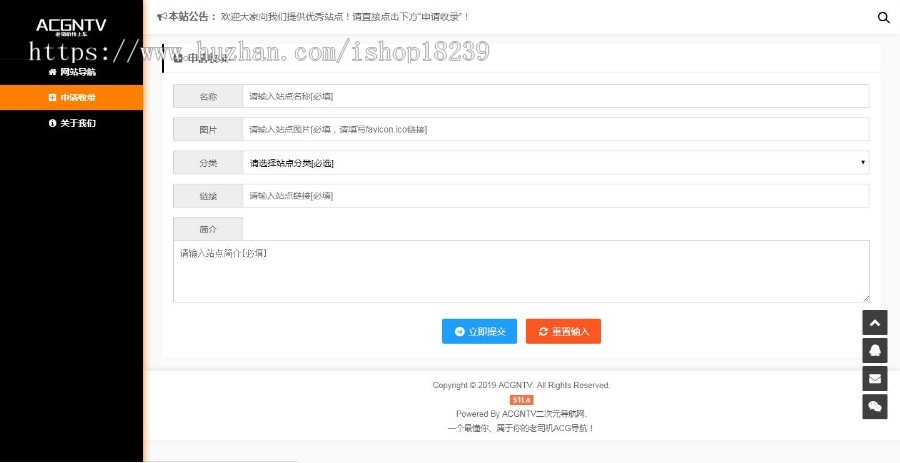Click inside the 简介 description textarea
The image size is (900, 463).
(x=520, y=271)
